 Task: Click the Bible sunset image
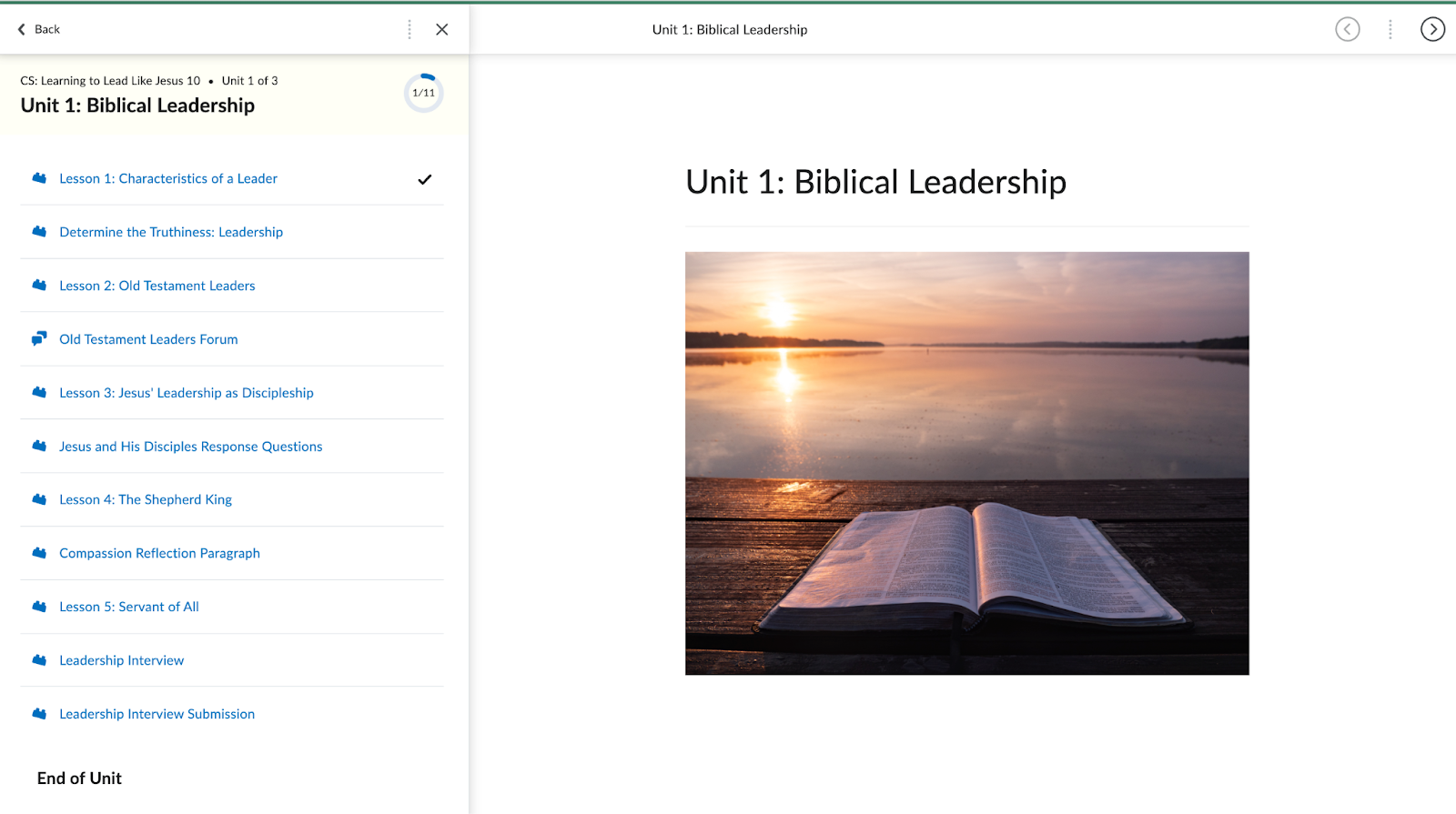[x=967, y=464]
